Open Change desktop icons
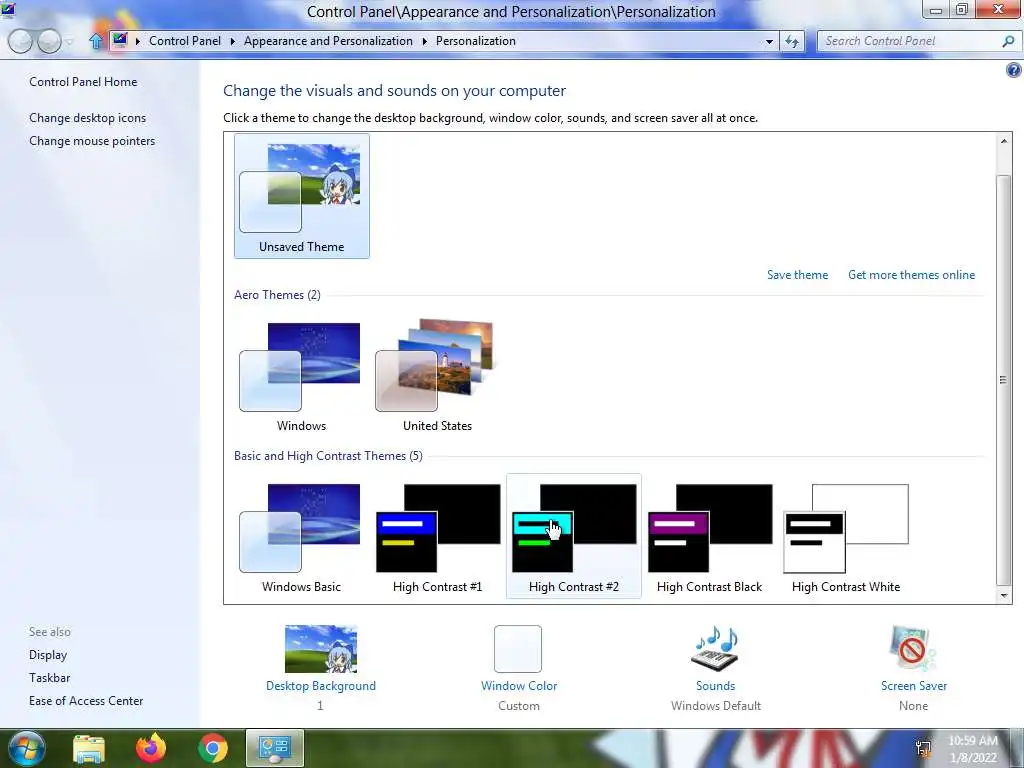 pyautogui.click(x=88, y=118)
